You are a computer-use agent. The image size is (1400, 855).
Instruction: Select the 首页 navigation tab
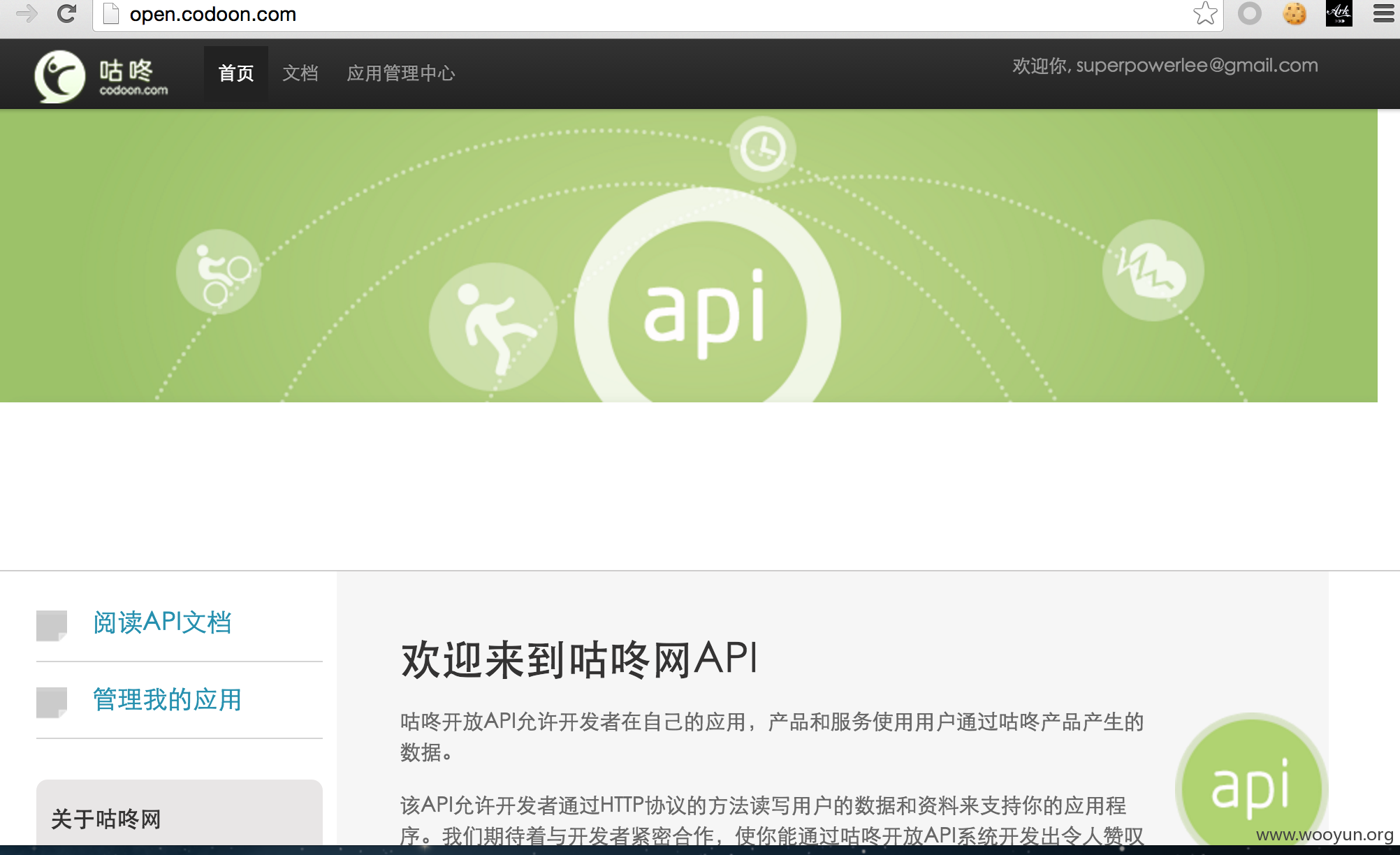236,73
